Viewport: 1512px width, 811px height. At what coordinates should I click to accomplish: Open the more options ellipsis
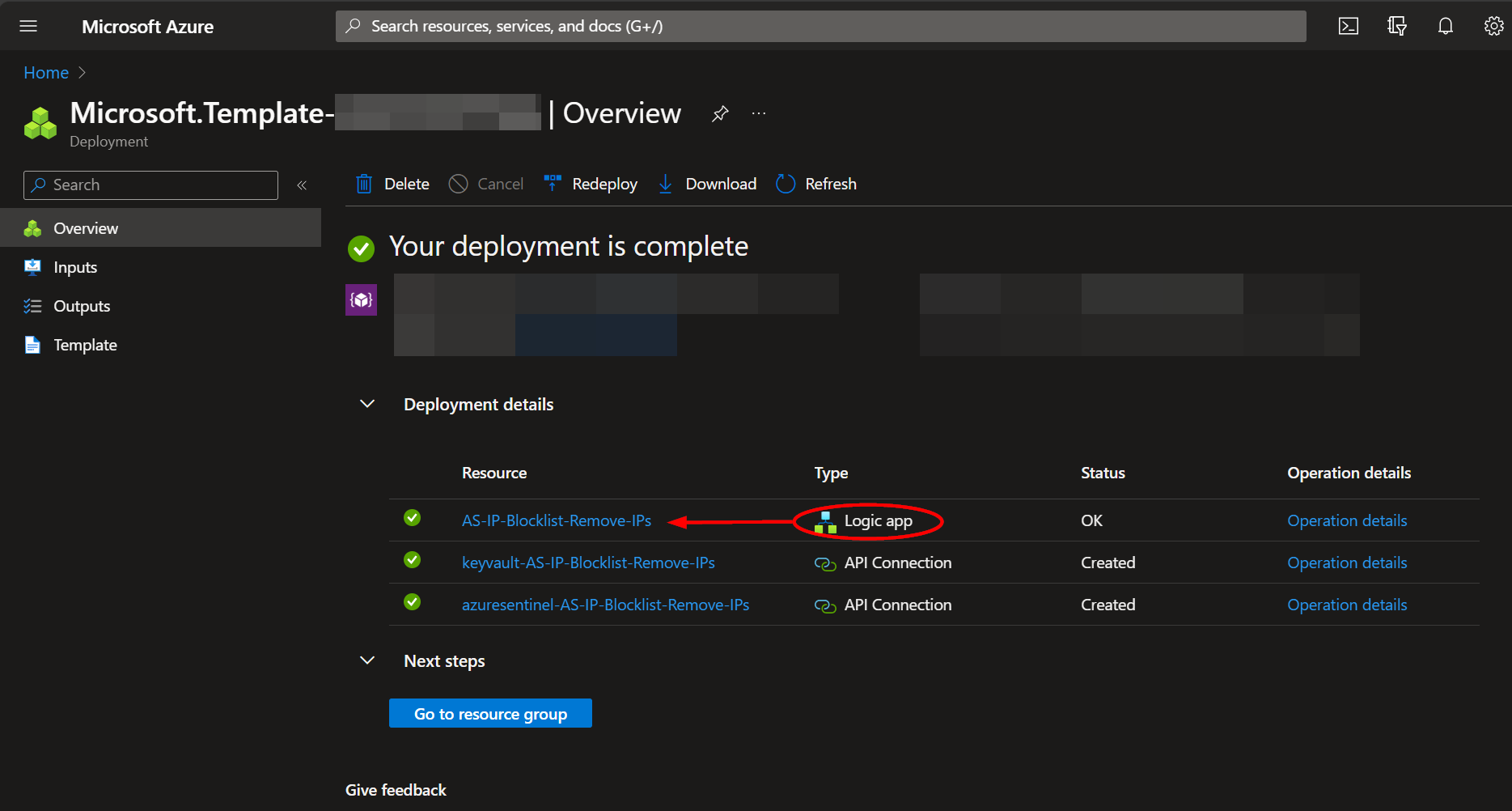tap(759, 113)
